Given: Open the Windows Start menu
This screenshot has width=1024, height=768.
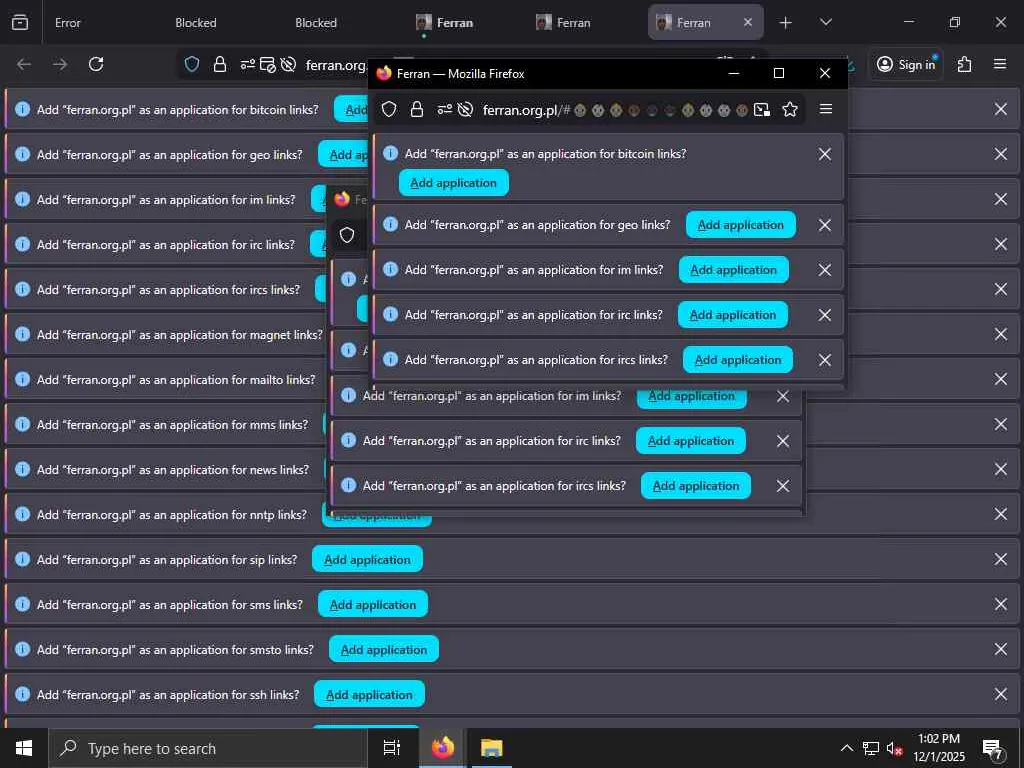Looking at the screenshot, I should point(24,748).
